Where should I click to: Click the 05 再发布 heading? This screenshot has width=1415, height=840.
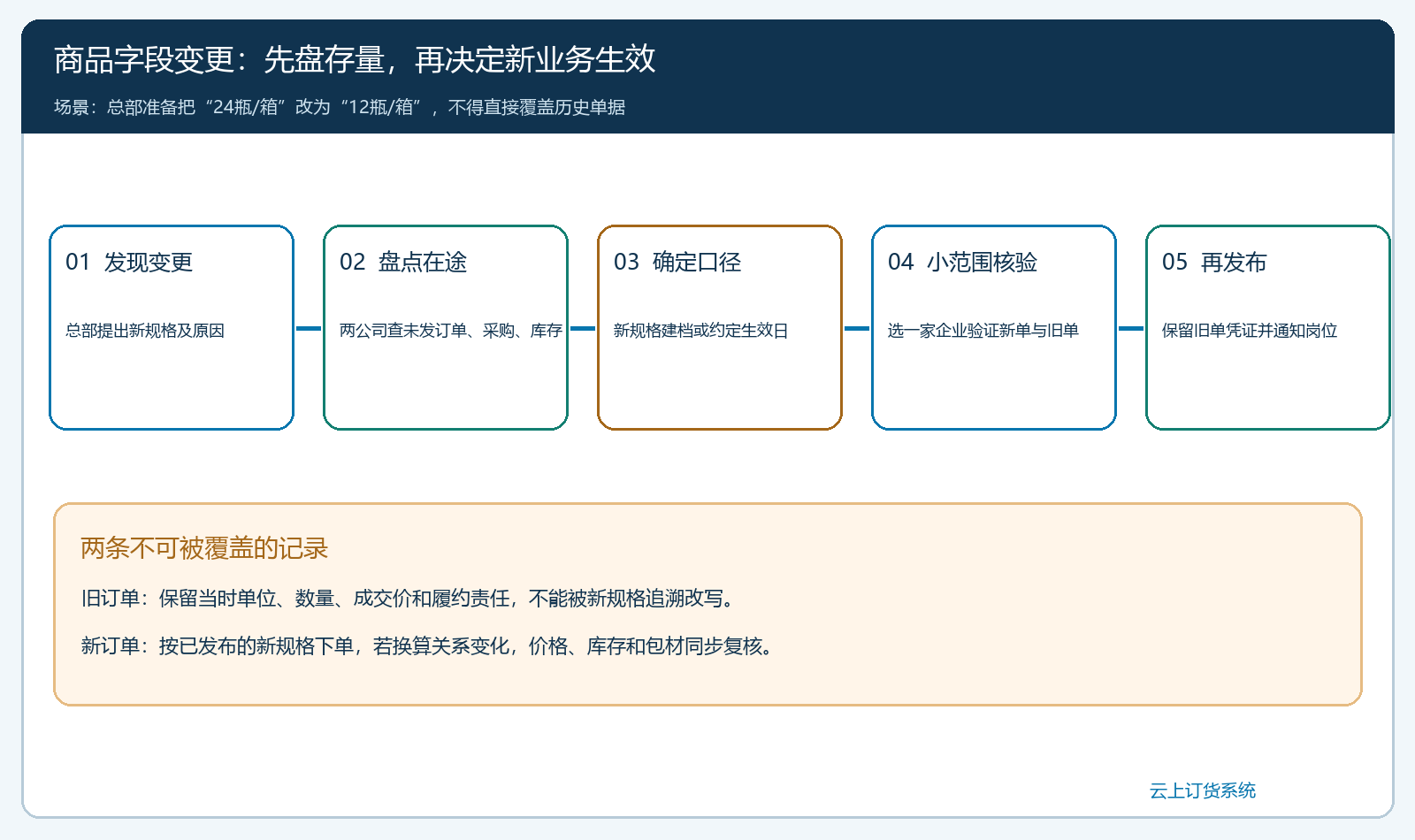click(1214, 262)
